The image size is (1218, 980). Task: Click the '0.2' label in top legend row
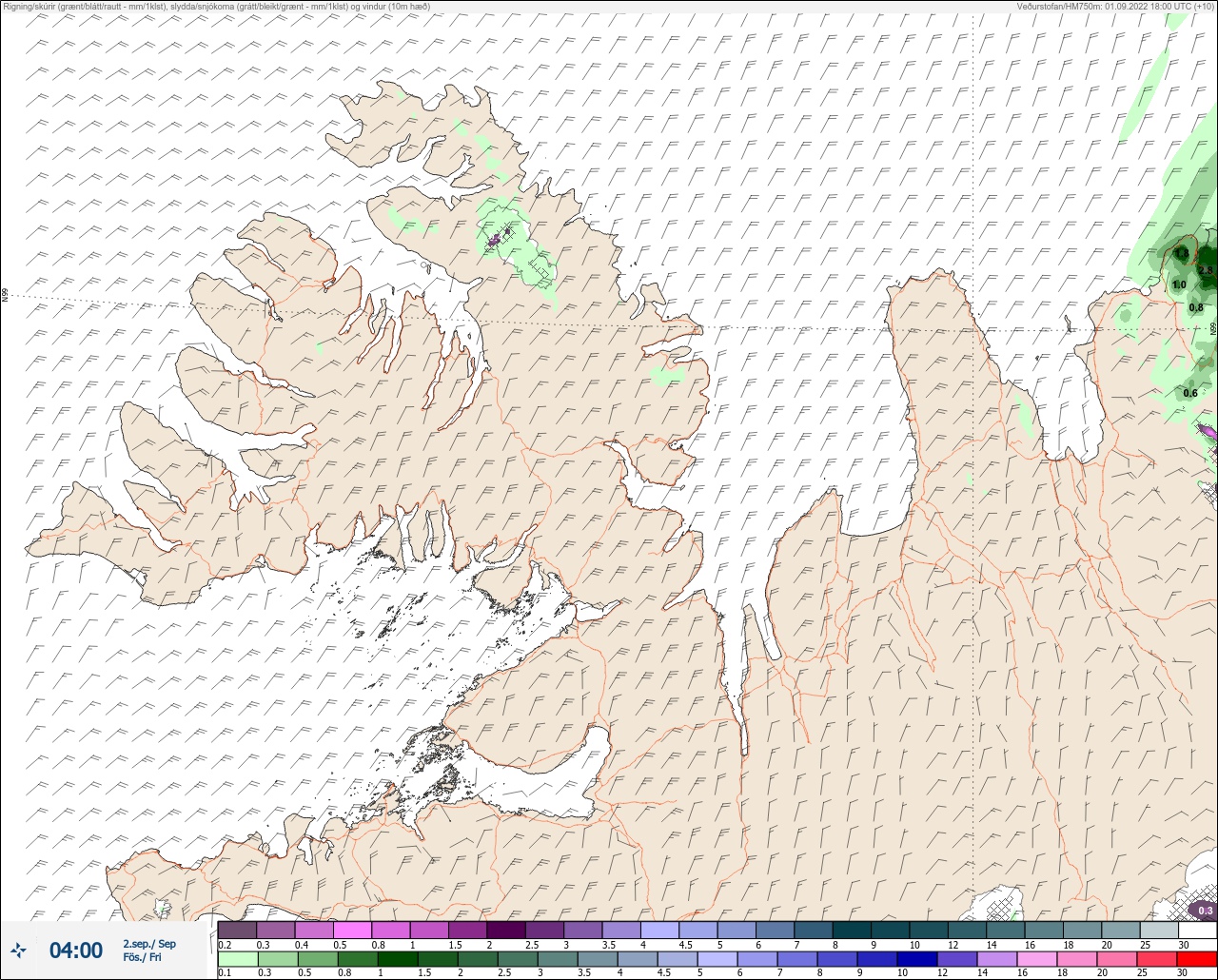[225, 945]
